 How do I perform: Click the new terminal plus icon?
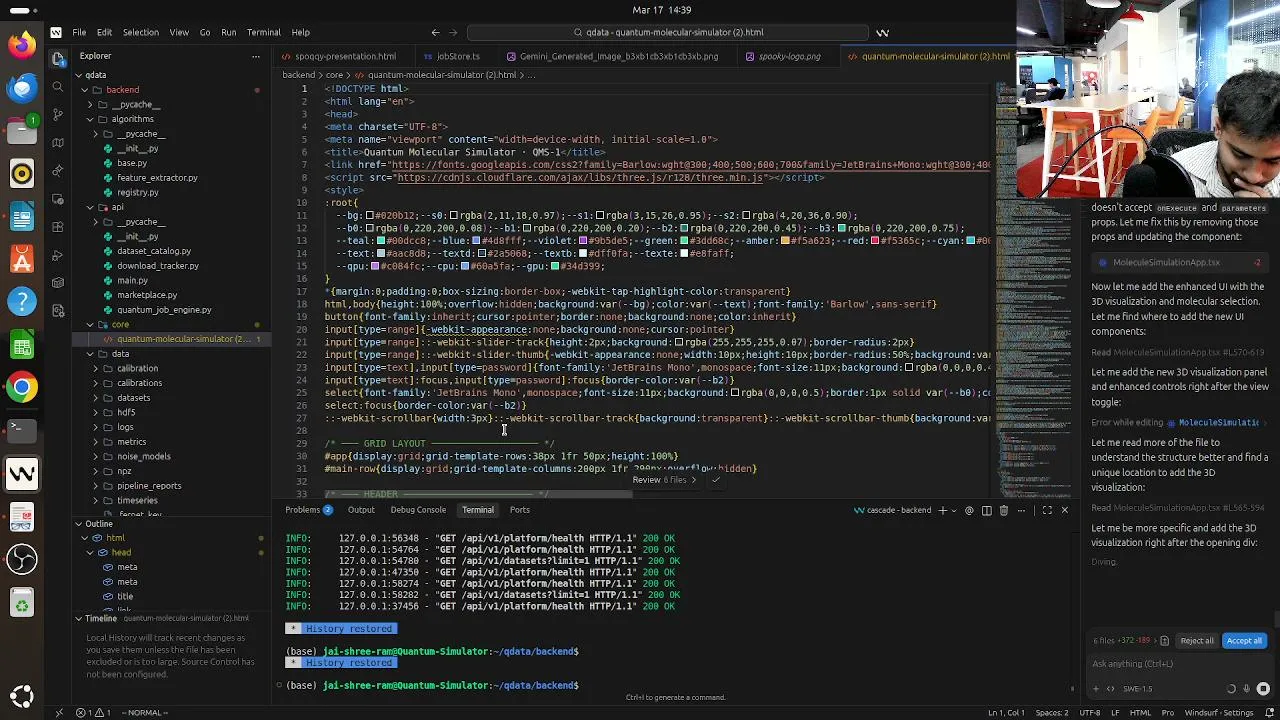pos(942,510)
